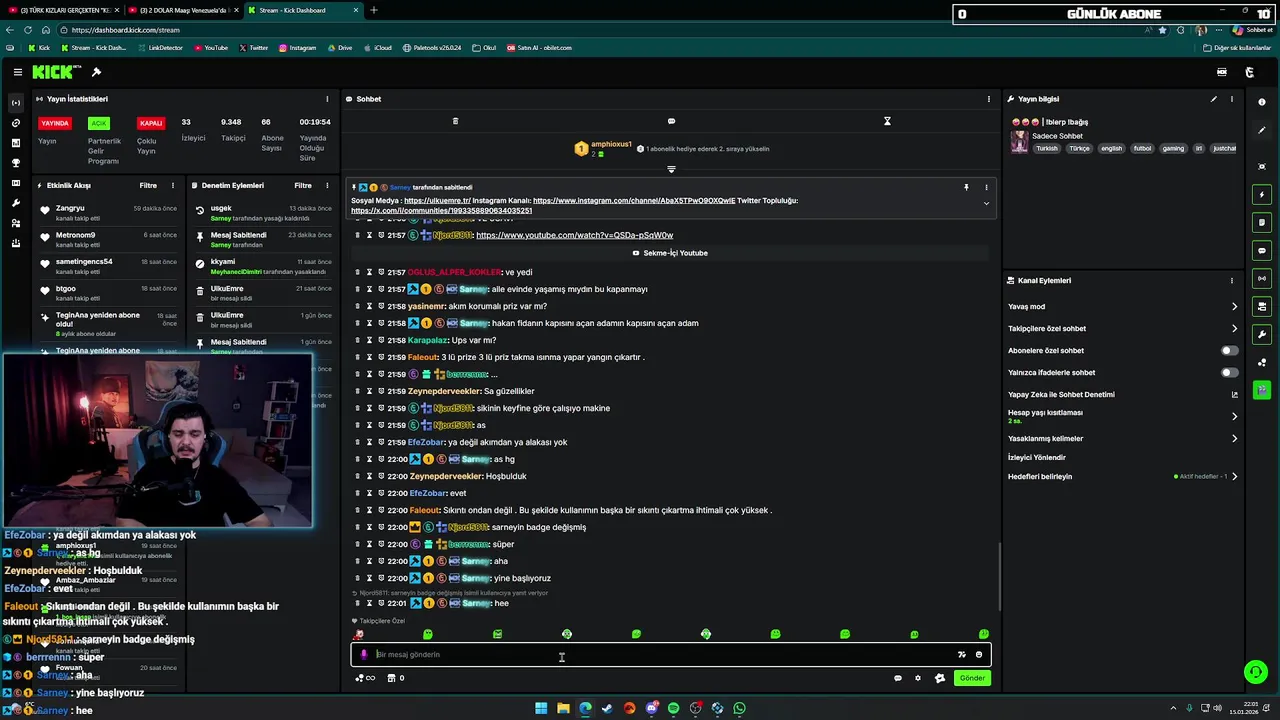
Task: Click the hourglass icon above chat
Action: point(887,121)
